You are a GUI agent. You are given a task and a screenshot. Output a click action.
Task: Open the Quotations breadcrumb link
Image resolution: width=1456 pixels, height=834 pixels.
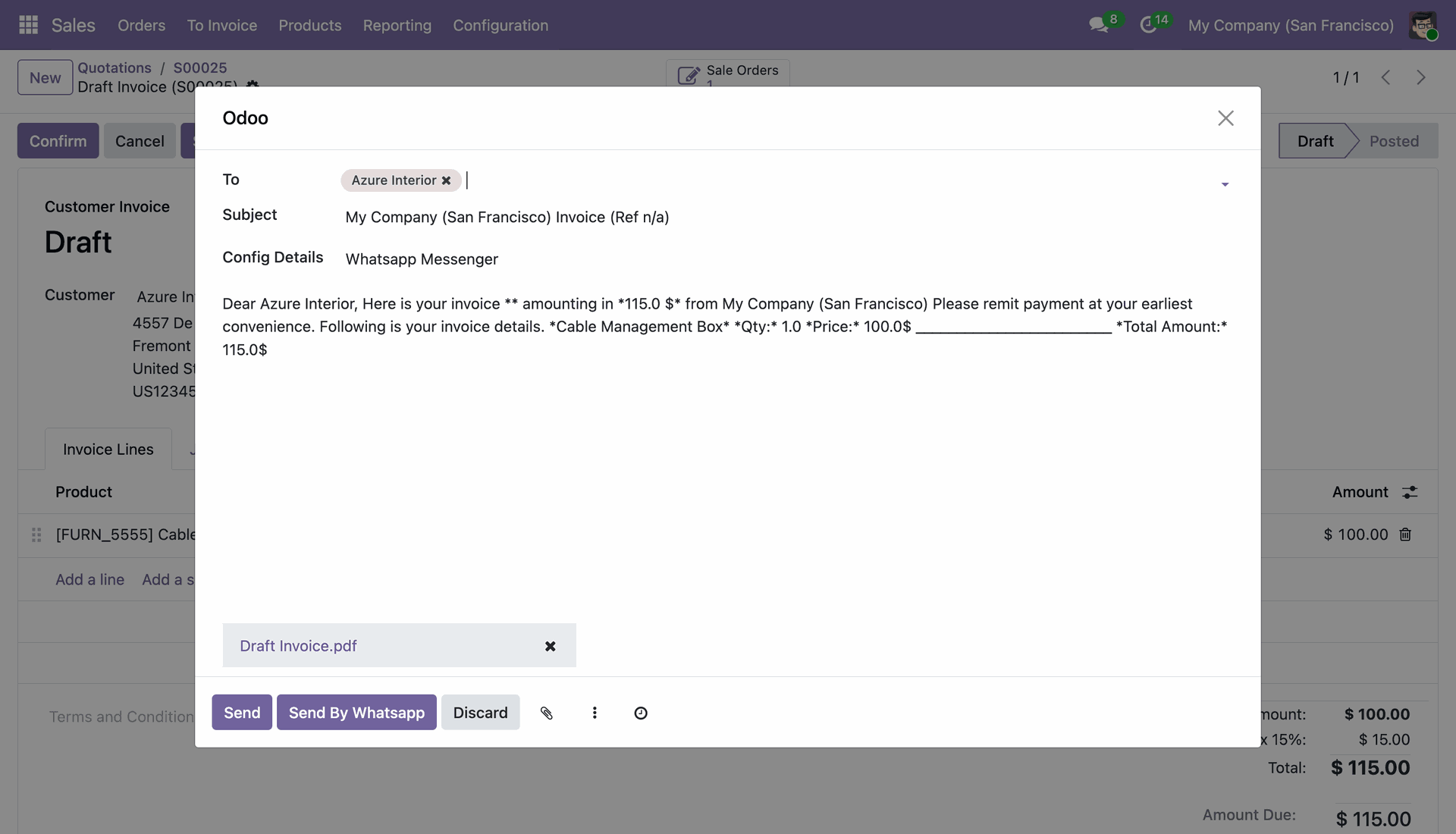click(x=115, y=67)
